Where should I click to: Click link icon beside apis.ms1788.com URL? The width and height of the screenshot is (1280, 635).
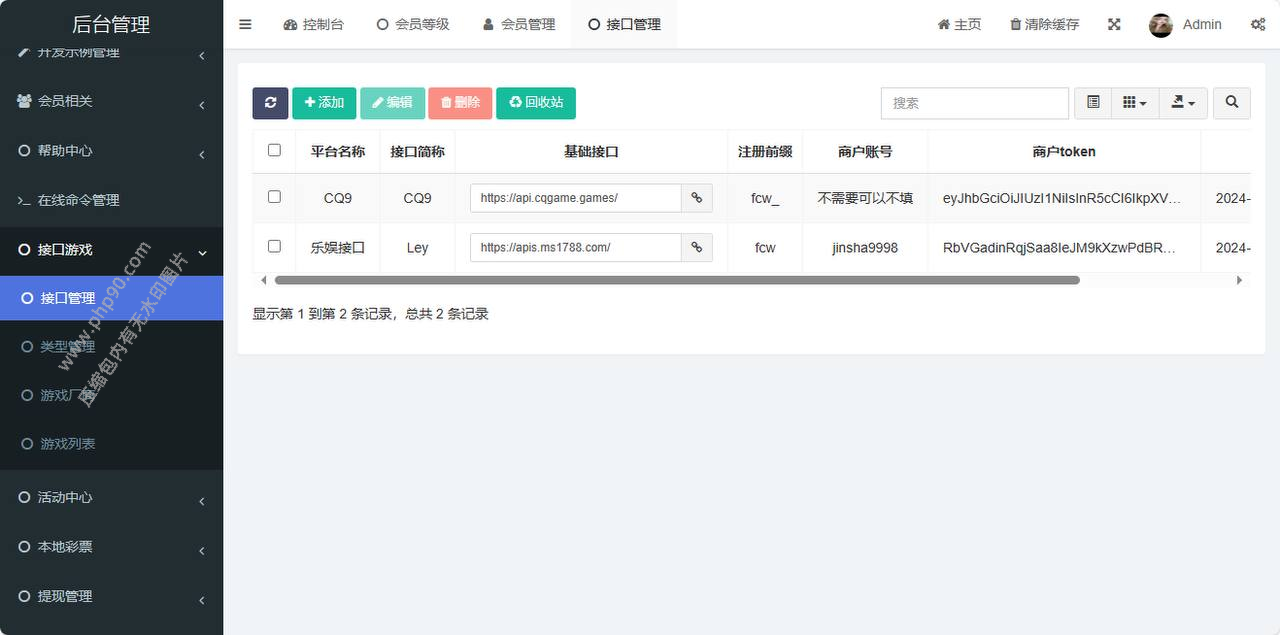[697, 247]
